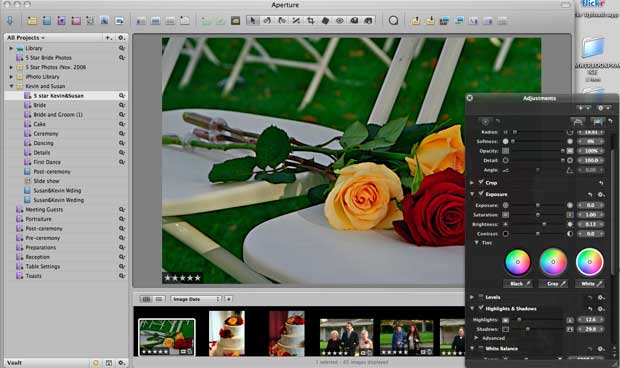Screen dimensions: 620x368
Task: Select the white cake thumbnail in browser
Action: click(227, 333)
